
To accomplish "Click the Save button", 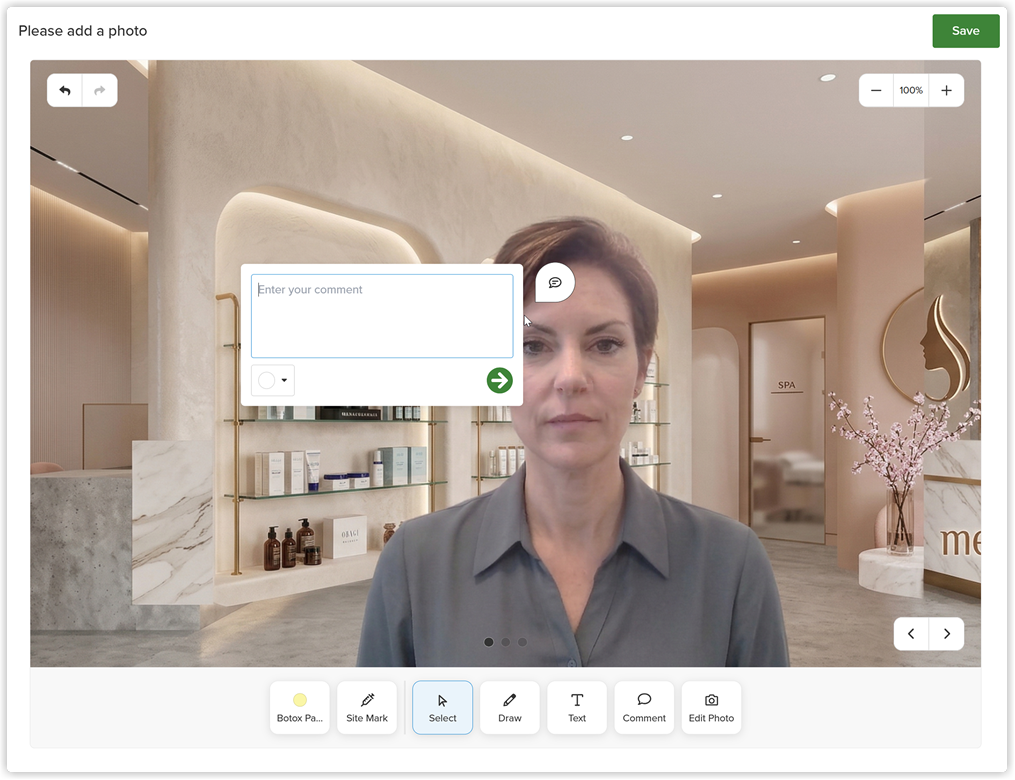I will 965,31.
